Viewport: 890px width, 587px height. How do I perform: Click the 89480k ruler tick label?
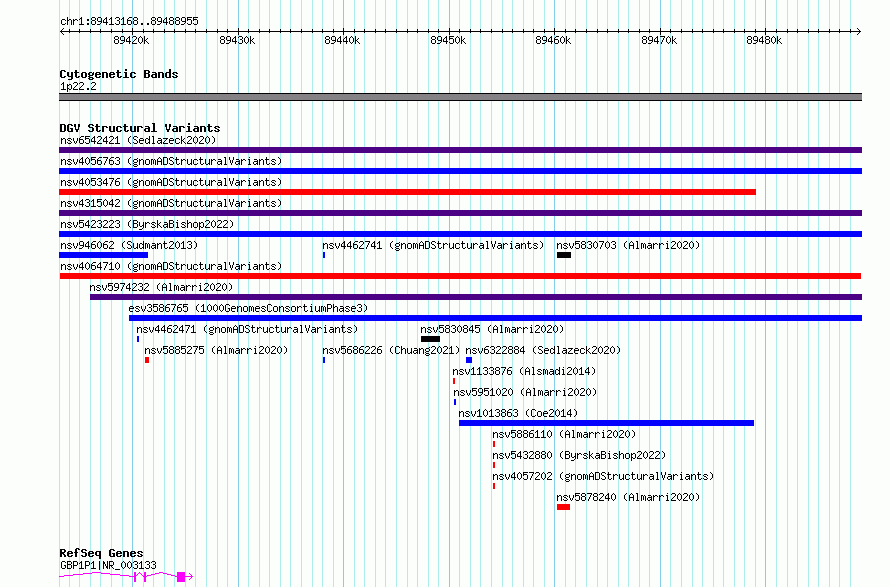764,41
